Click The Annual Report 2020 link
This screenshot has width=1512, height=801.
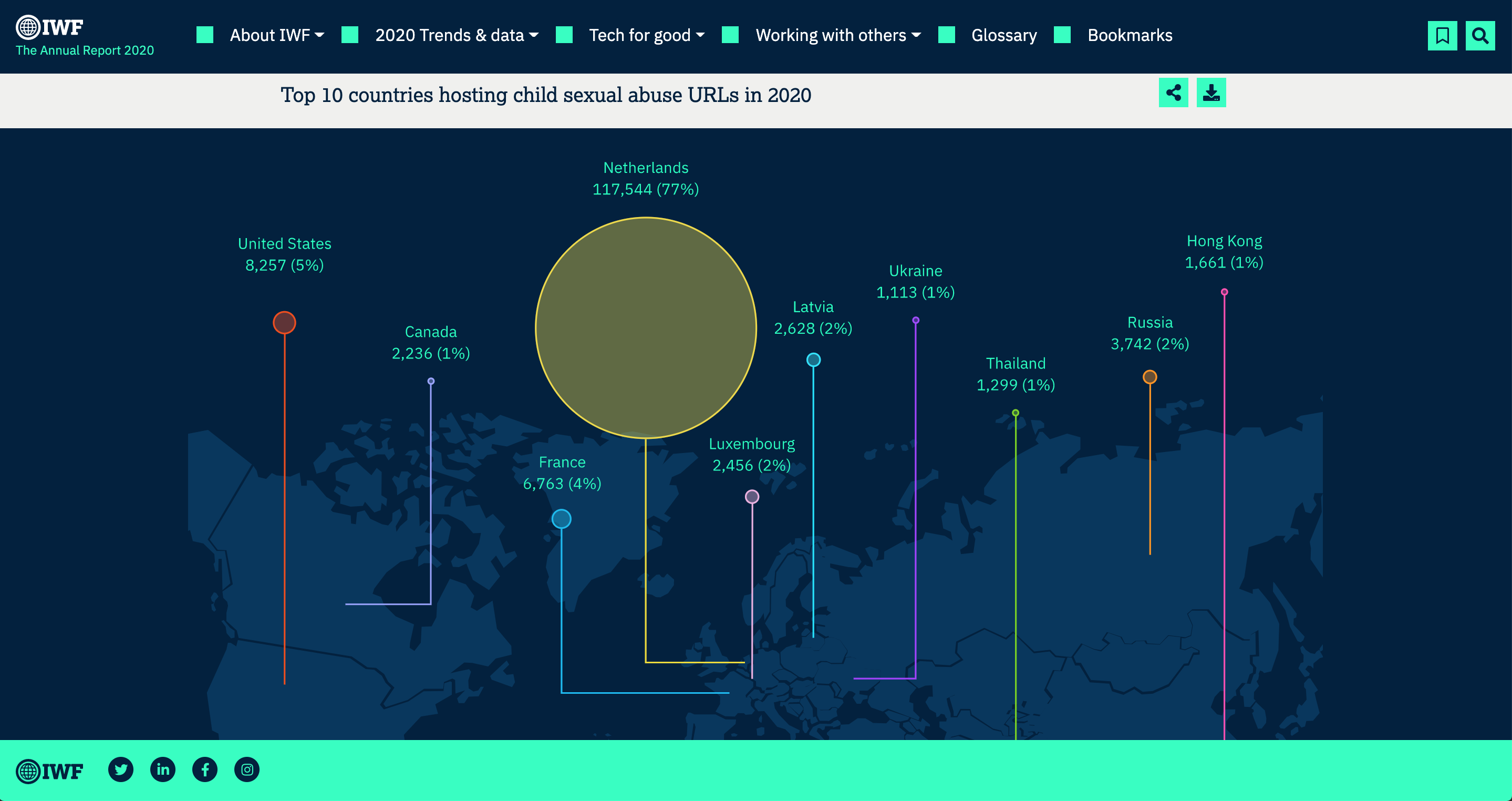(85, 50)
